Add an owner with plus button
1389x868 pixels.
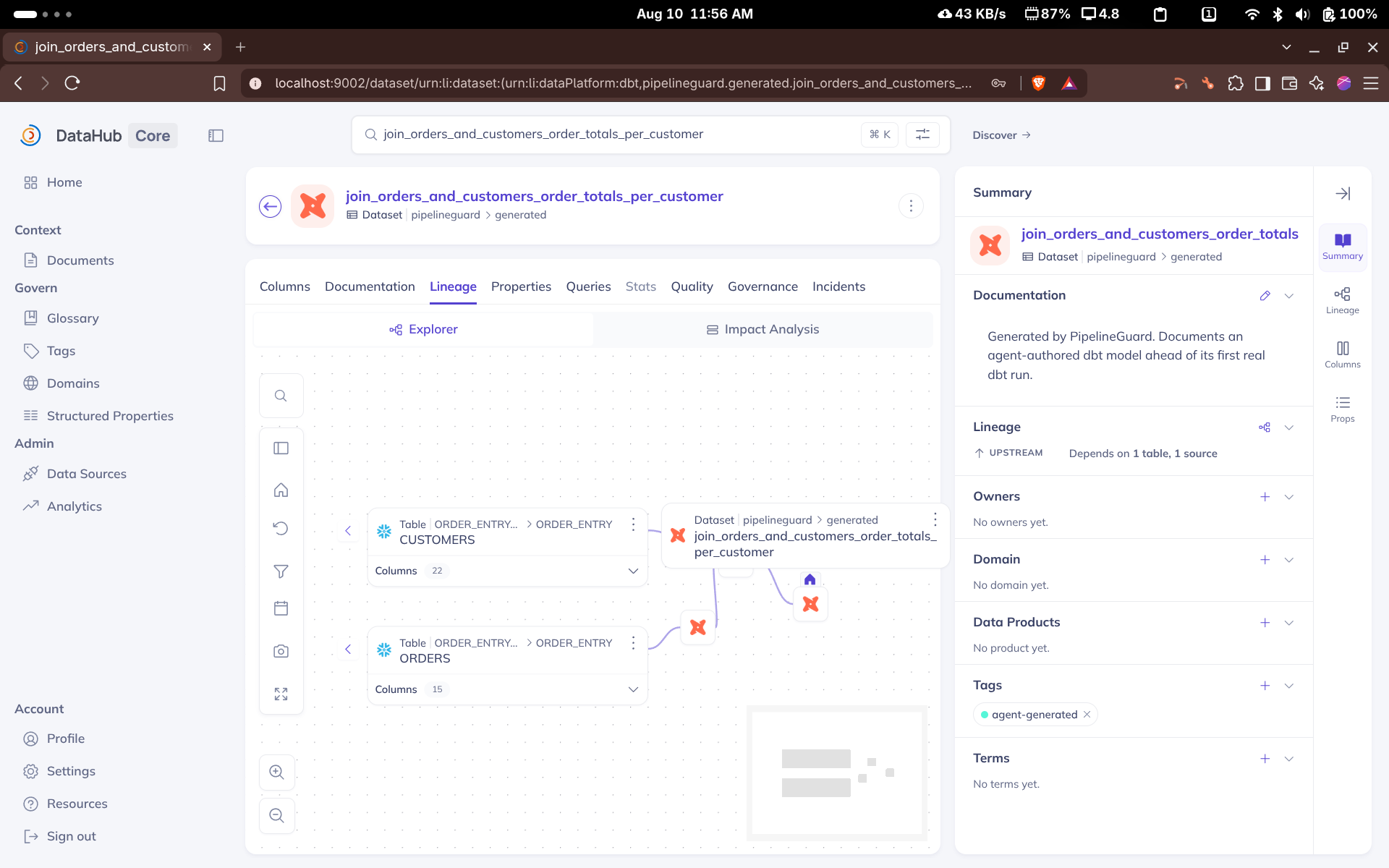1265,497
